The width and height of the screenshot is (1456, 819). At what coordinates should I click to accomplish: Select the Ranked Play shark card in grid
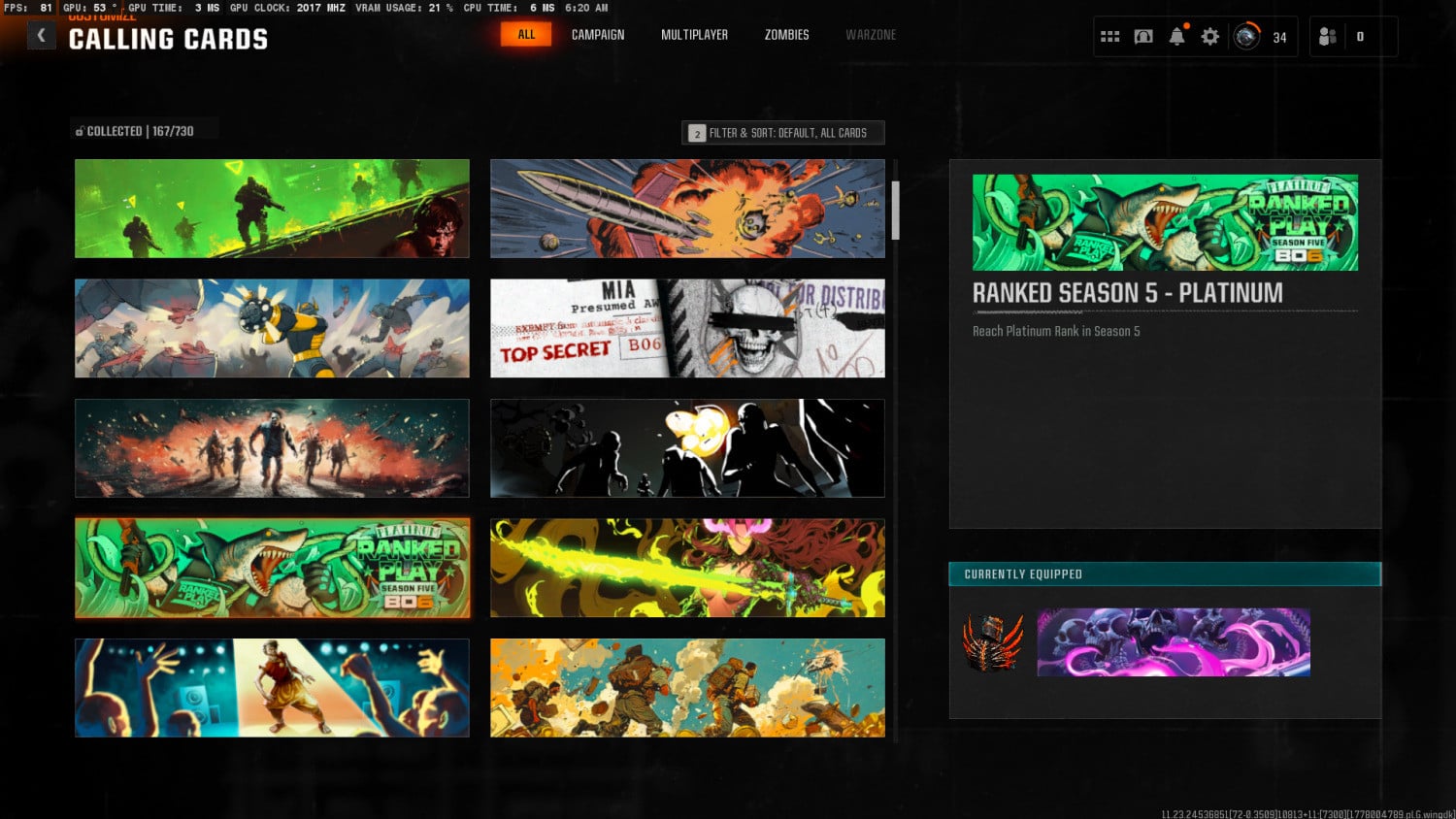tap(272, 568)
